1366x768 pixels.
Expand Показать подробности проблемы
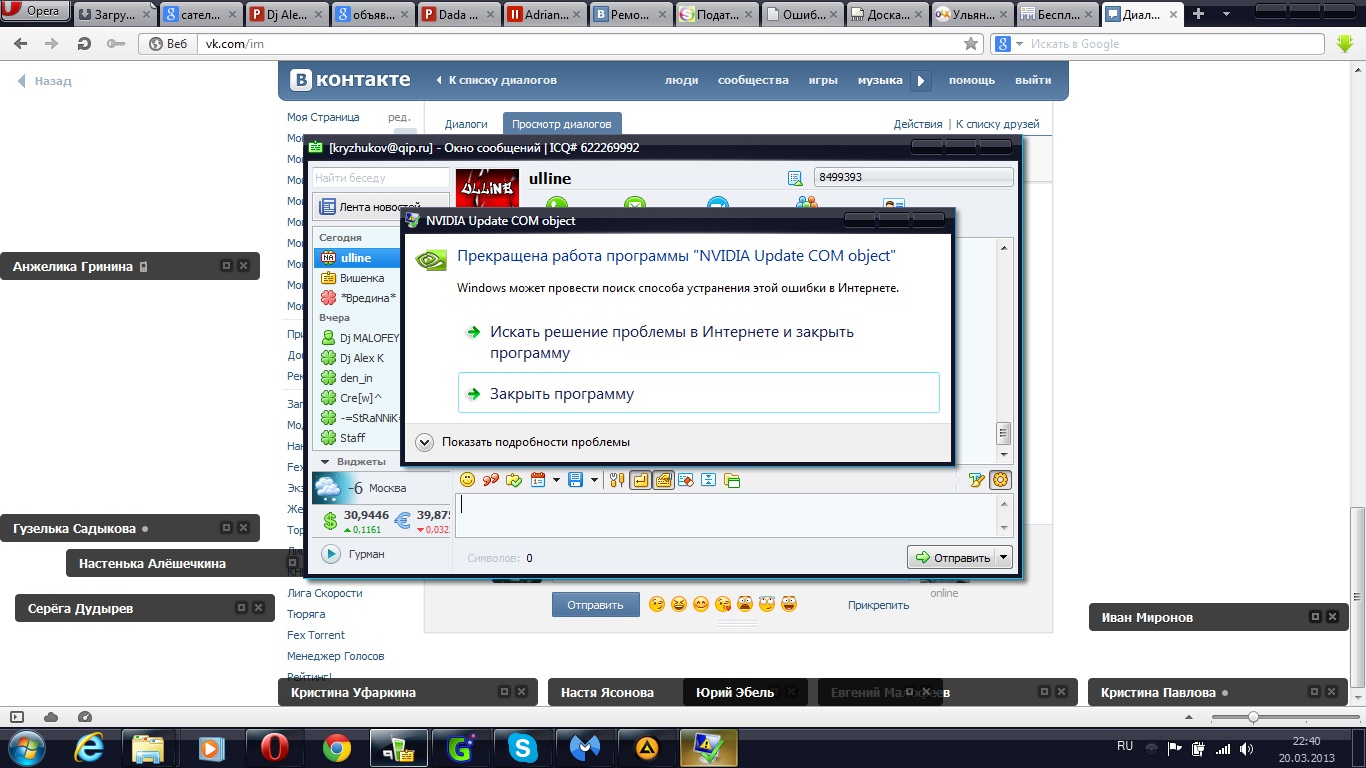click(x=424, y=442)
